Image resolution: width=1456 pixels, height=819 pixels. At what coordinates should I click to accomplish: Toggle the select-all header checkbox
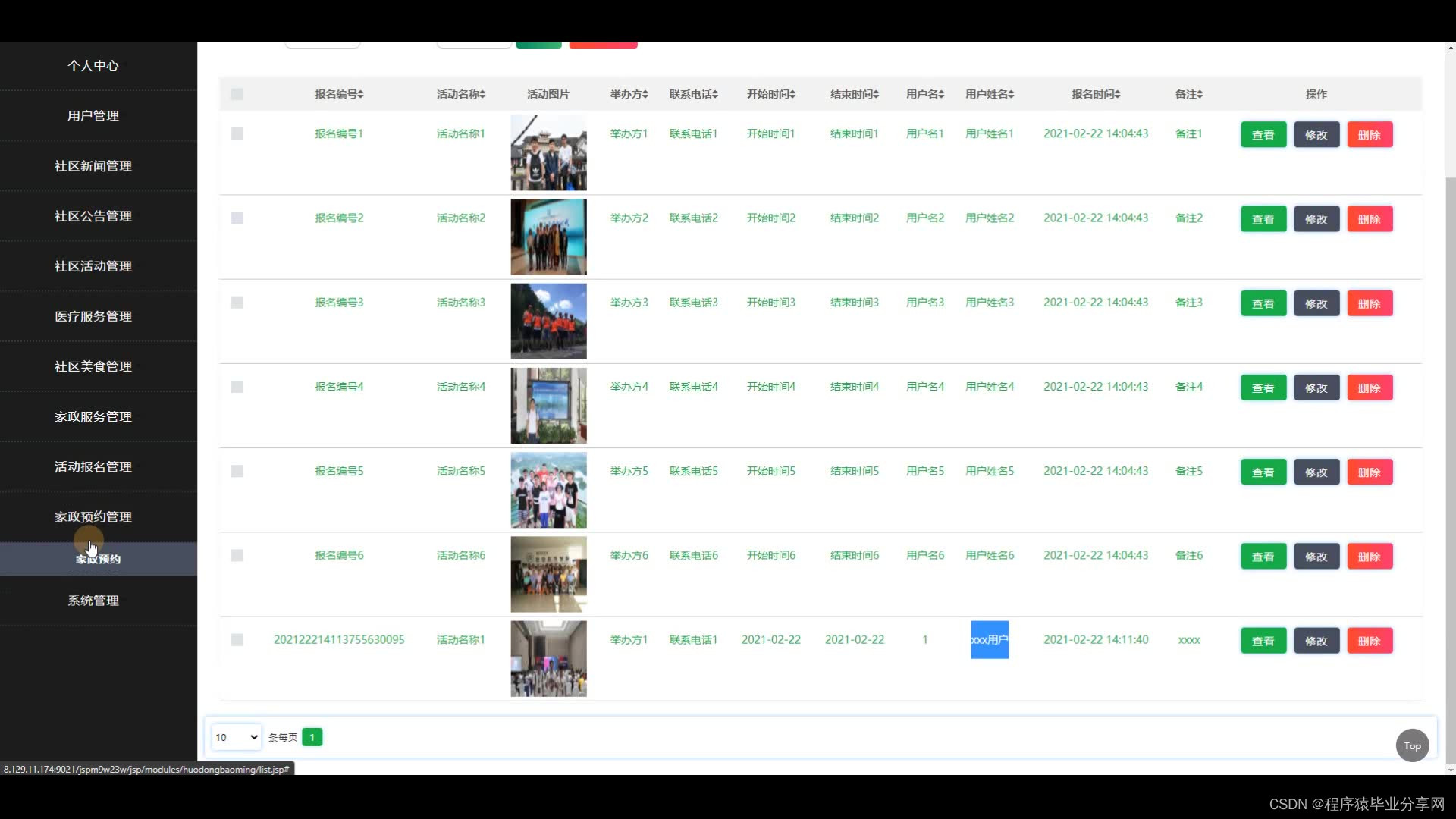237,94
